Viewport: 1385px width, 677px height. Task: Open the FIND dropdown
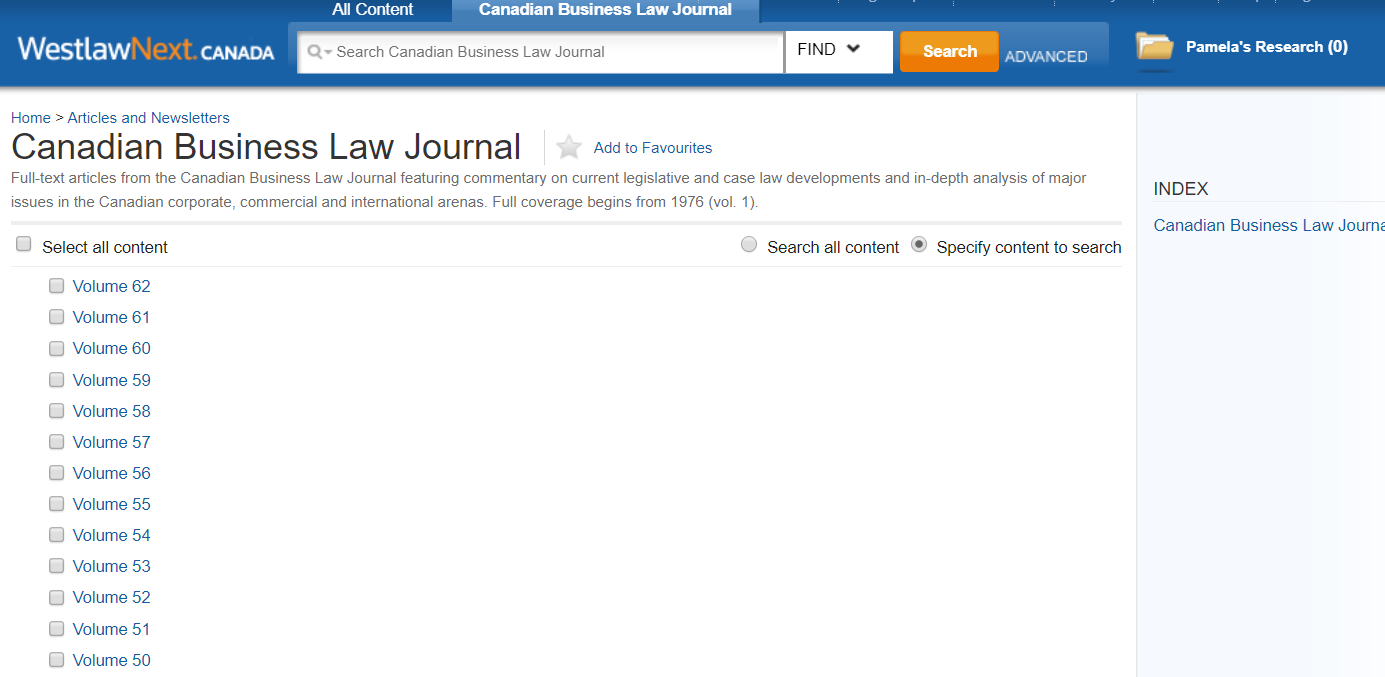pyautogui.click(x=839, y=52)
